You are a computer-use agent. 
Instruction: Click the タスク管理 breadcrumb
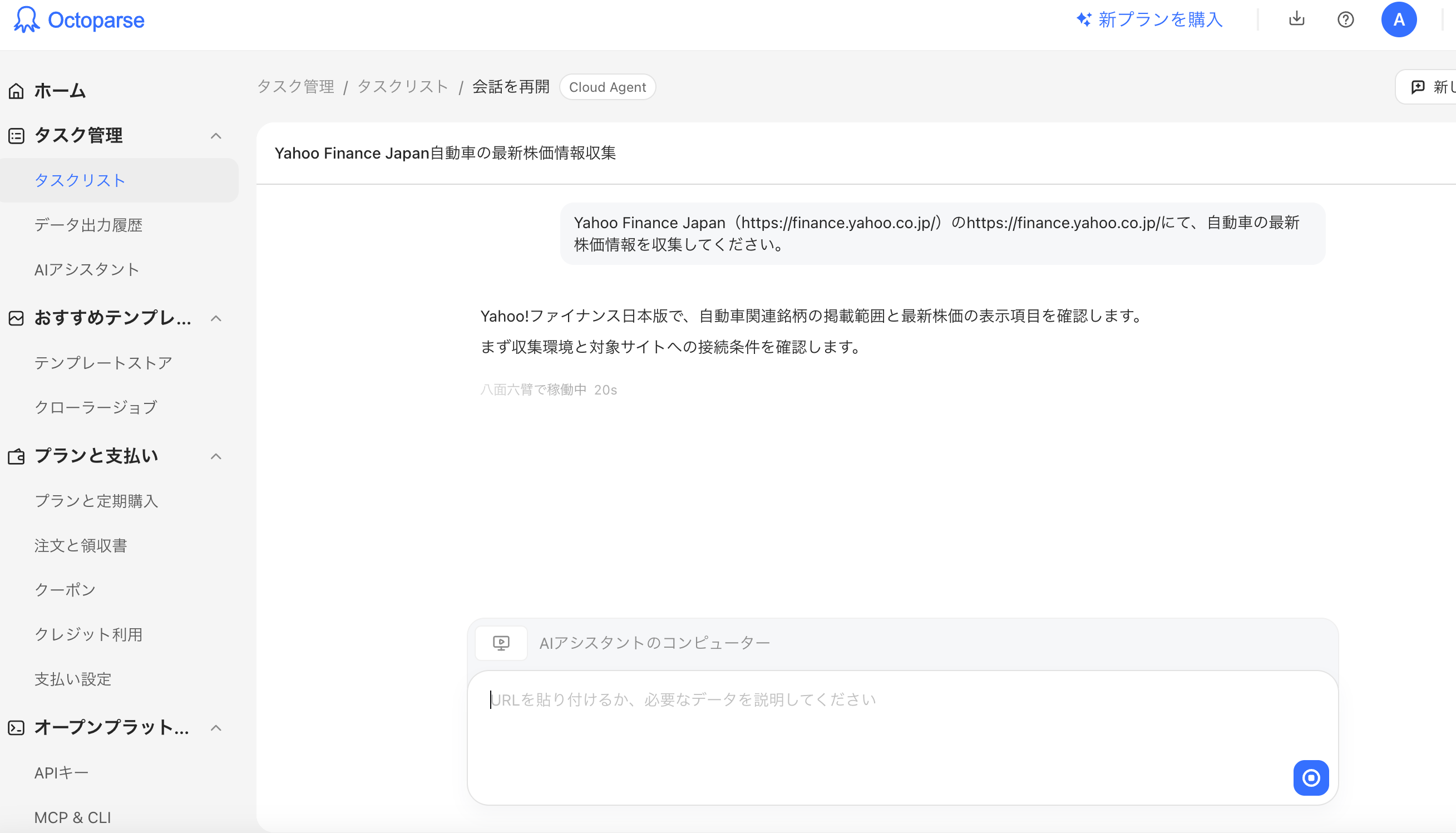click(x=295, y=87)
